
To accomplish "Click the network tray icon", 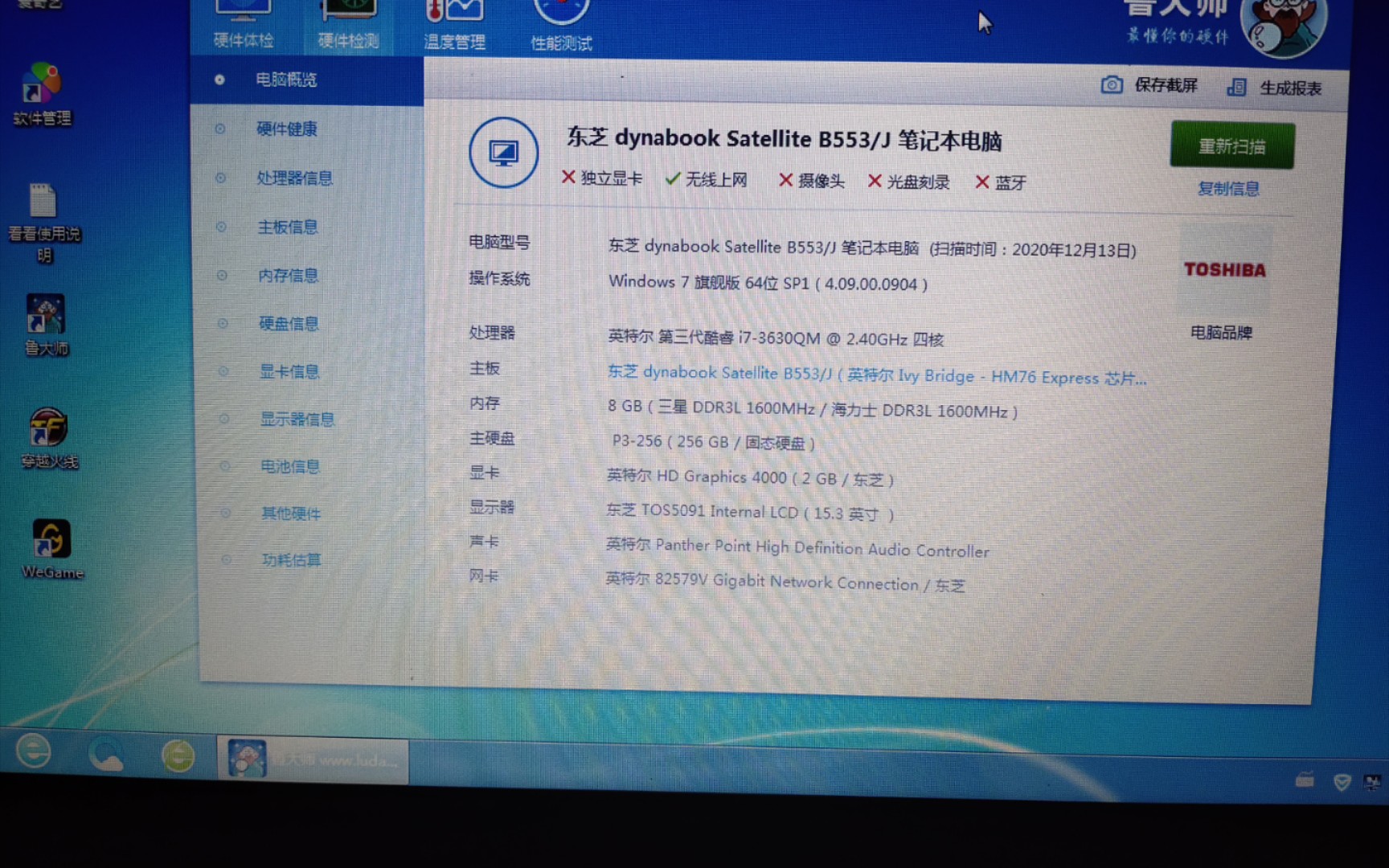I will coord(1372,783).
